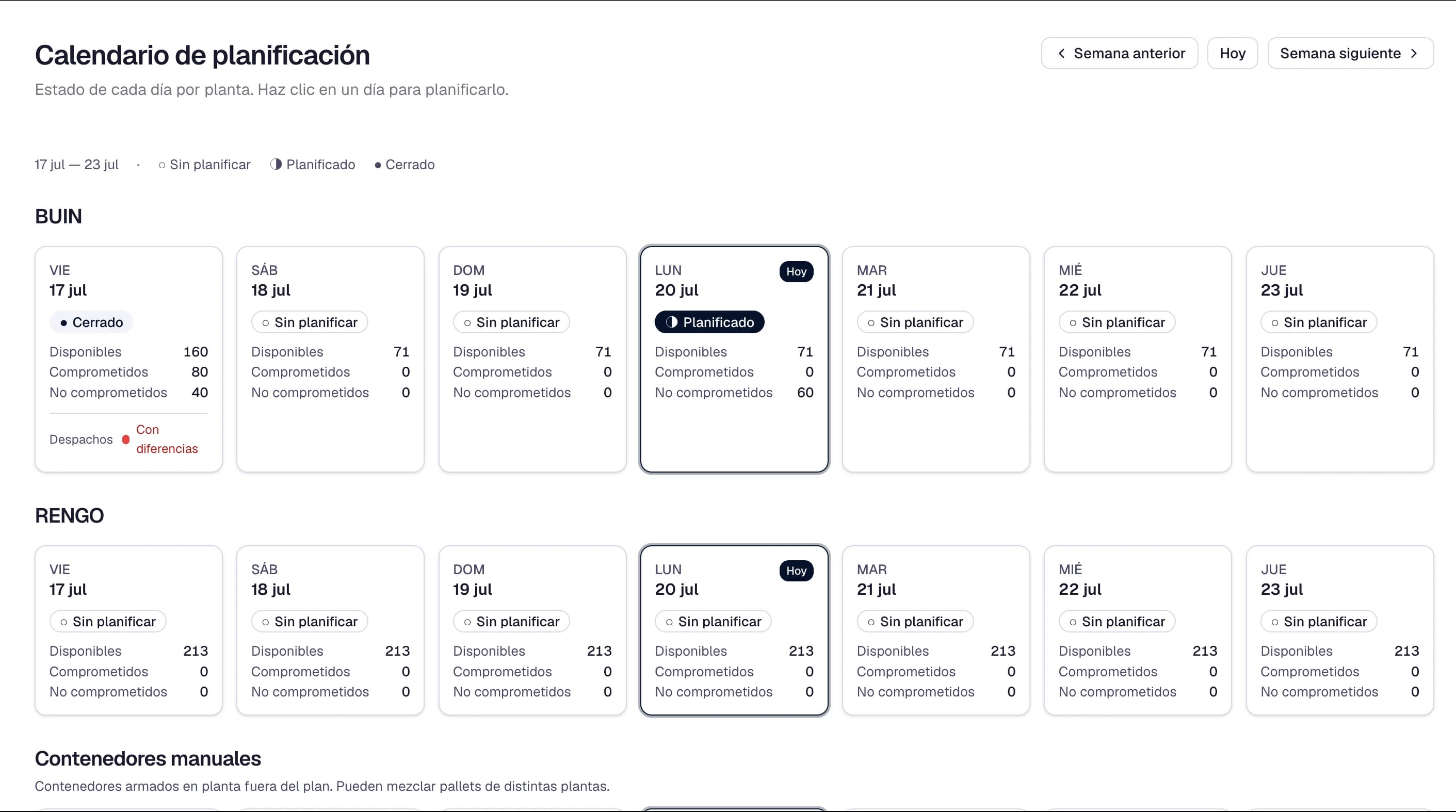Click the Hoy badge on the BUIN 20 jul card

pos(796,271)
